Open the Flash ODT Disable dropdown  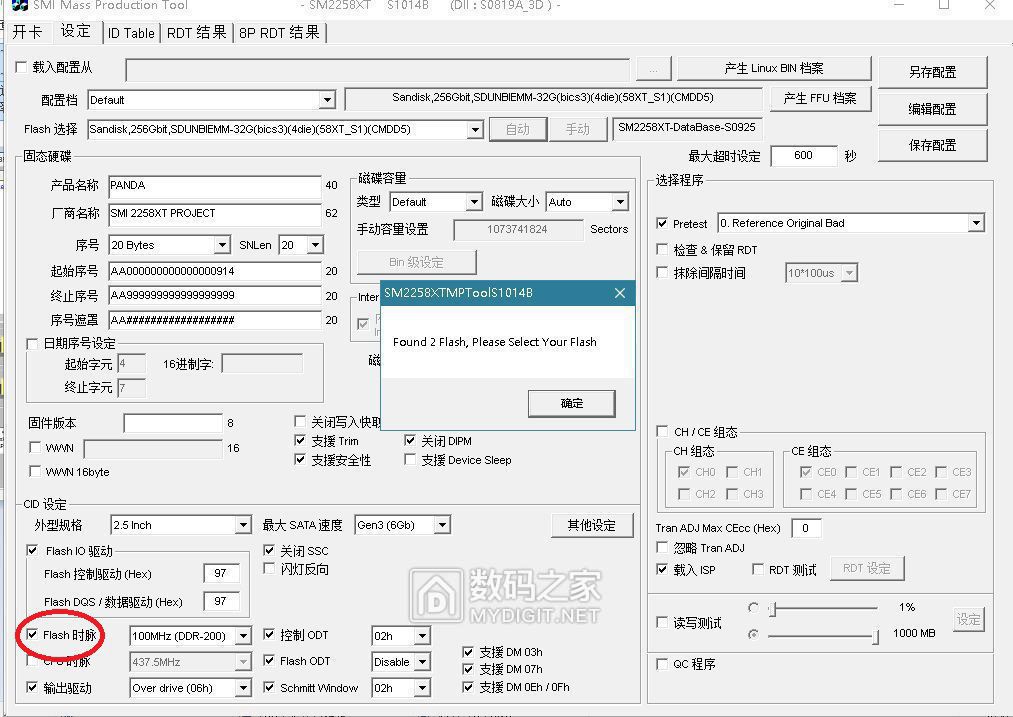tap(422, 662)
